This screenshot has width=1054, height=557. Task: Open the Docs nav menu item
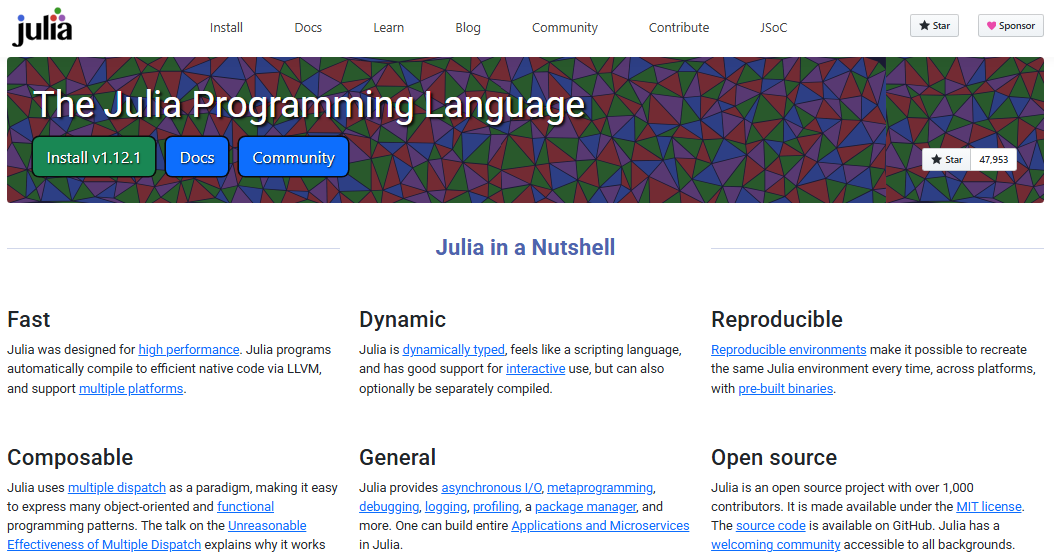[x=308, y=28]
